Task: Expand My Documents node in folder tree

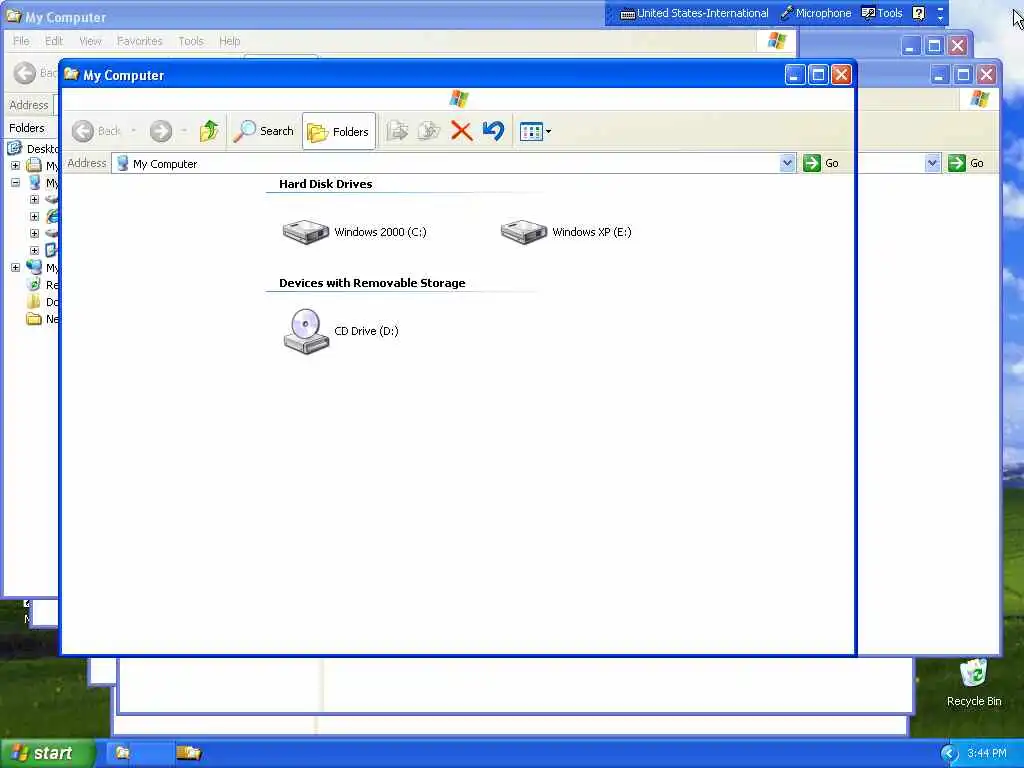Action: tap(15, 165)
